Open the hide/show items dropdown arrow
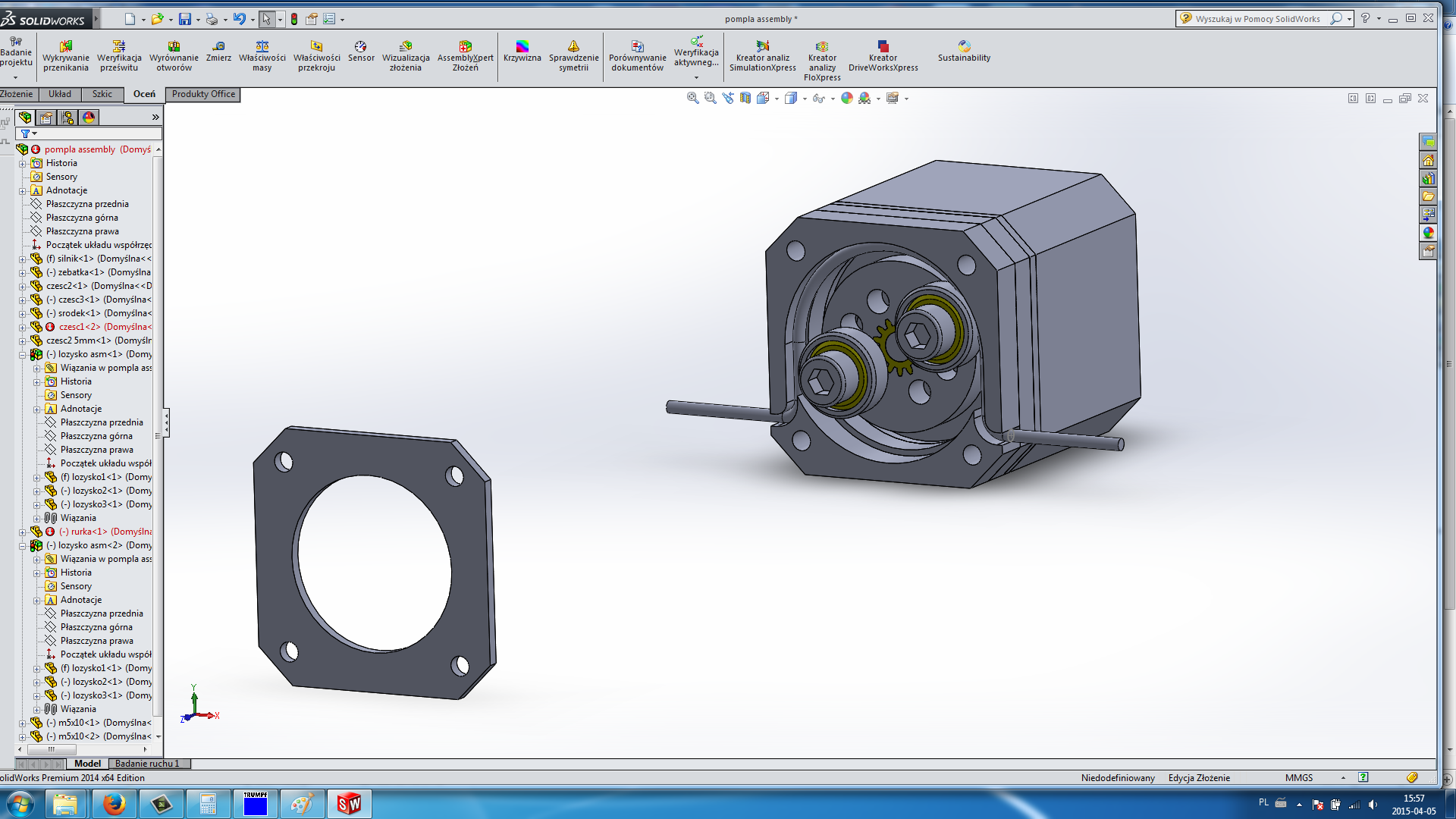 click(x=833, y=99)
